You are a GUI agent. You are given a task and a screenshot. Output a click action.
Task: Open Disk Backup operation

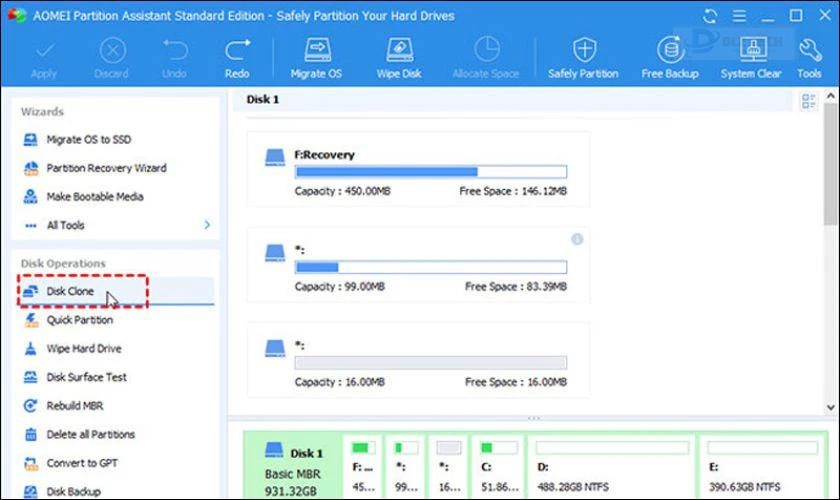(x=62, y=491)
